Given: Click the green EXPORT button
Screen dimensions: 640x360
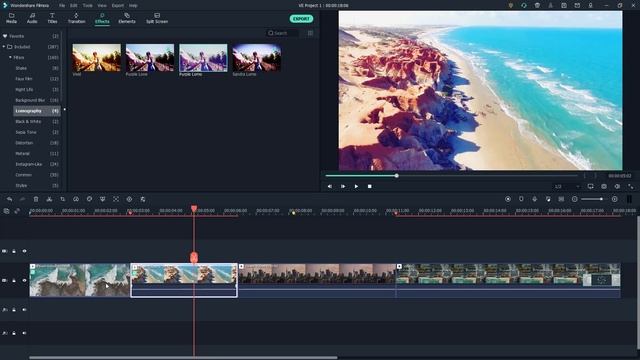Looking at the screenshot, I should pos(301,19).
